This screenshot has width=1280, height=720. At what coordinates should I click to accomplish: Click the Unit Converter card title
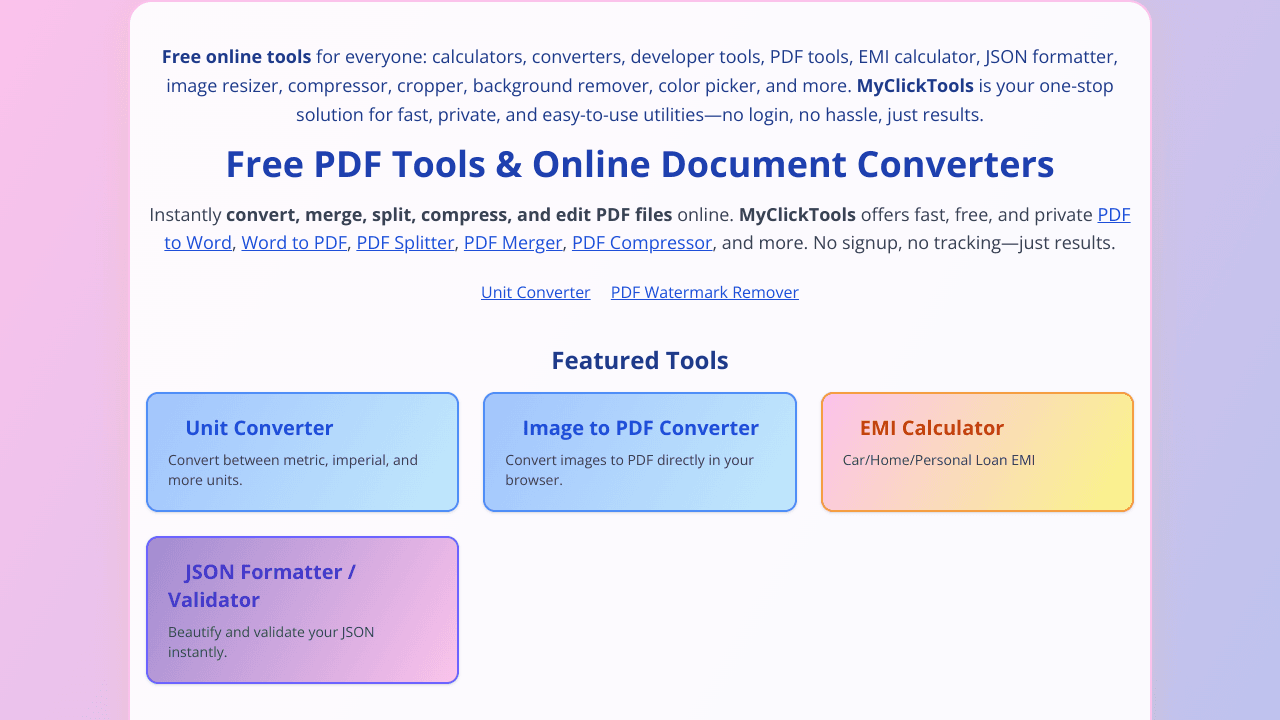259,427
